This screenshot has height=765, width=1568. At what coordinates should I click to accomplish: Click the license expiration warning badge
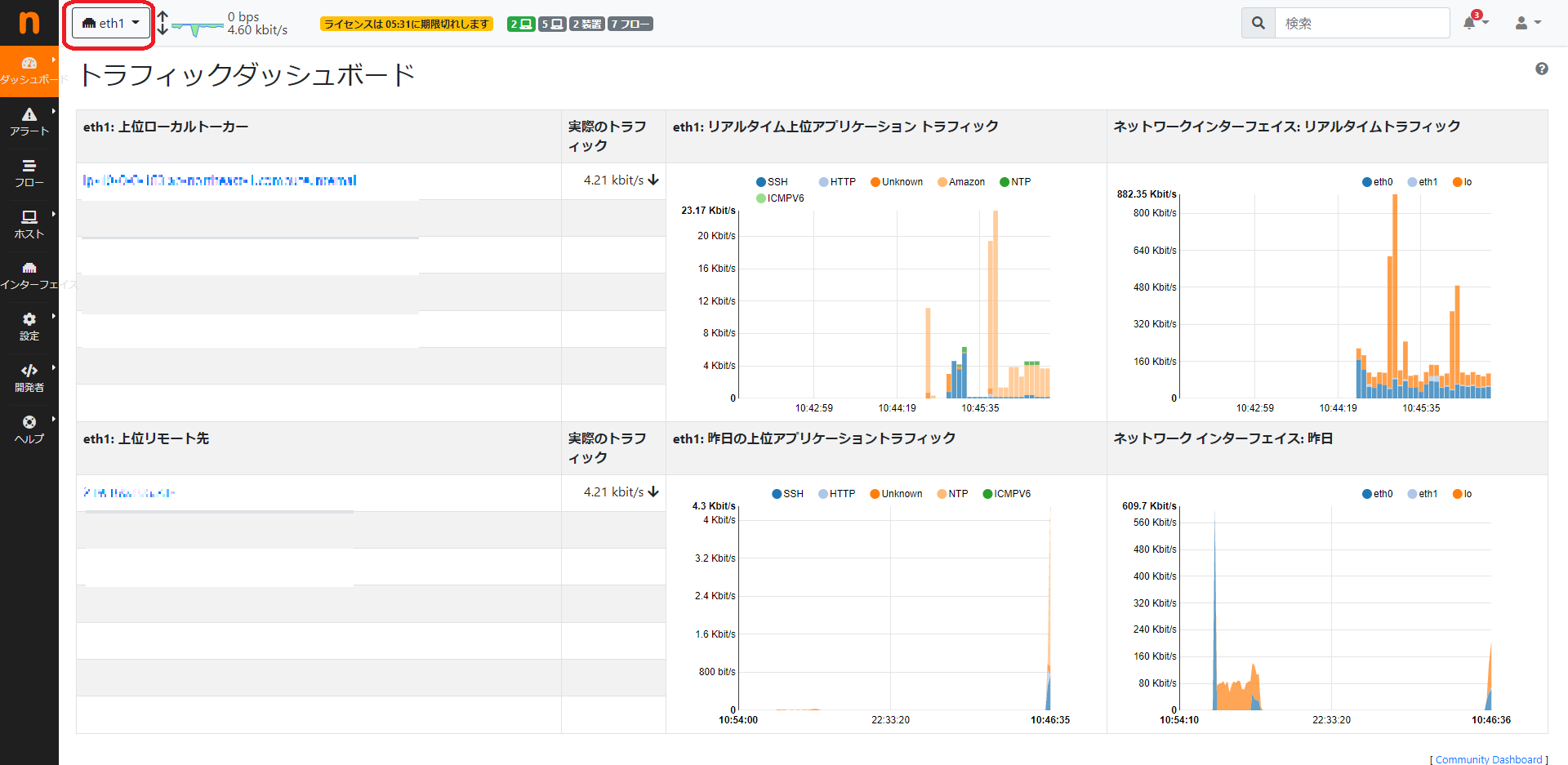click(x=407, y=24)
